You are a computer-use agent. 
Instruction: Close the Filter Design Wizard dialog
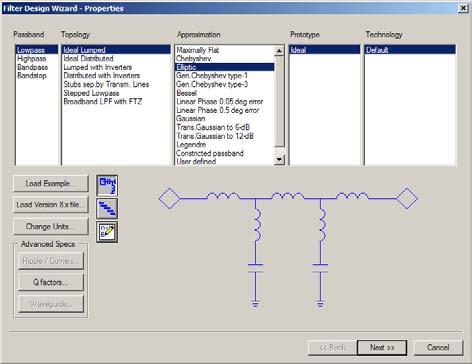[x=463, y=8]
